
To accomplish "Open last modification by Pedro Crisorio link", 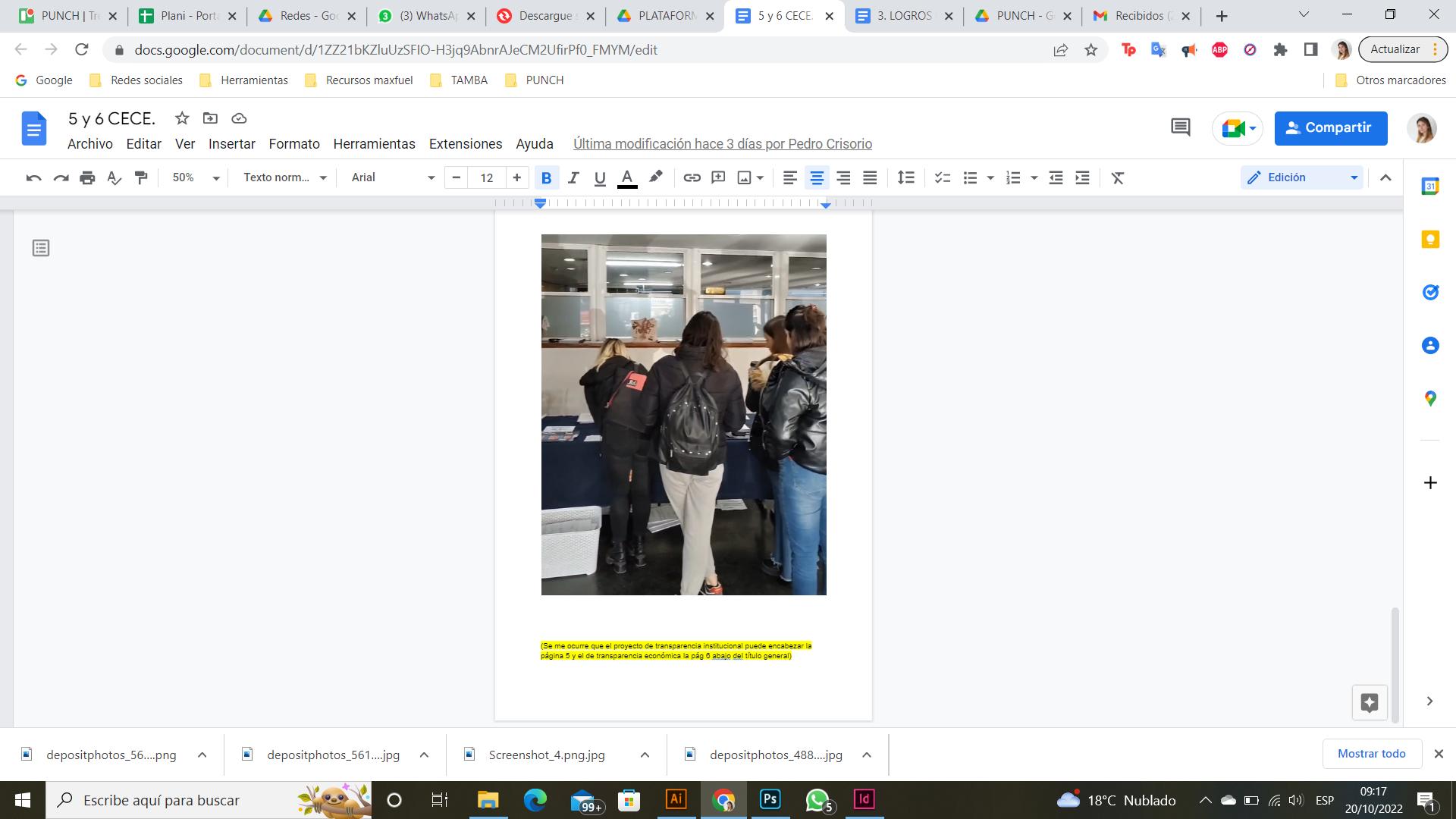I will coord(722,144).
